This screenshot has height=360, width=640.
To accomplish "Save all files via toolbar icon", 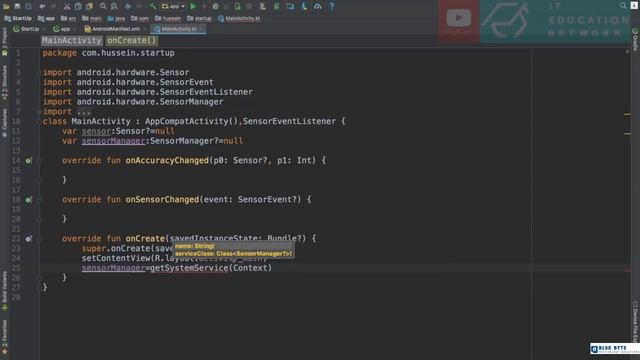I will tap(17, 7).
